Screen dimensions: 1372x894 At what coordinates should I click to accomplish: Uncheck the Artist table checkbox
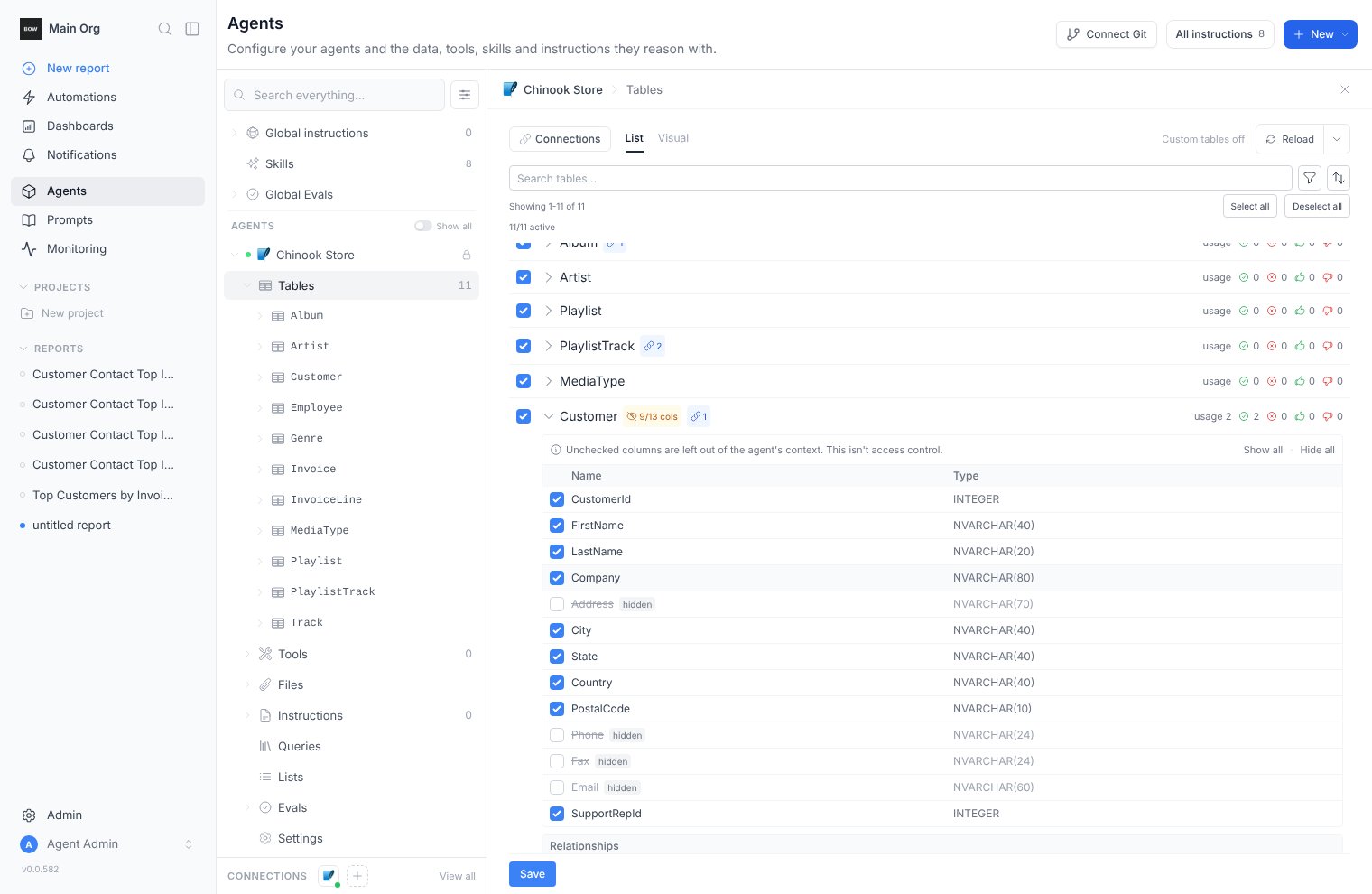[524, 277]
